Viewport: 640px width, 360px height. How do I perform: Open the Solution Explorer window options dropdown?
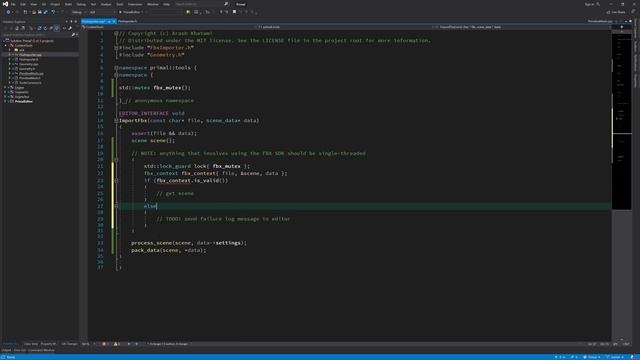67,21
